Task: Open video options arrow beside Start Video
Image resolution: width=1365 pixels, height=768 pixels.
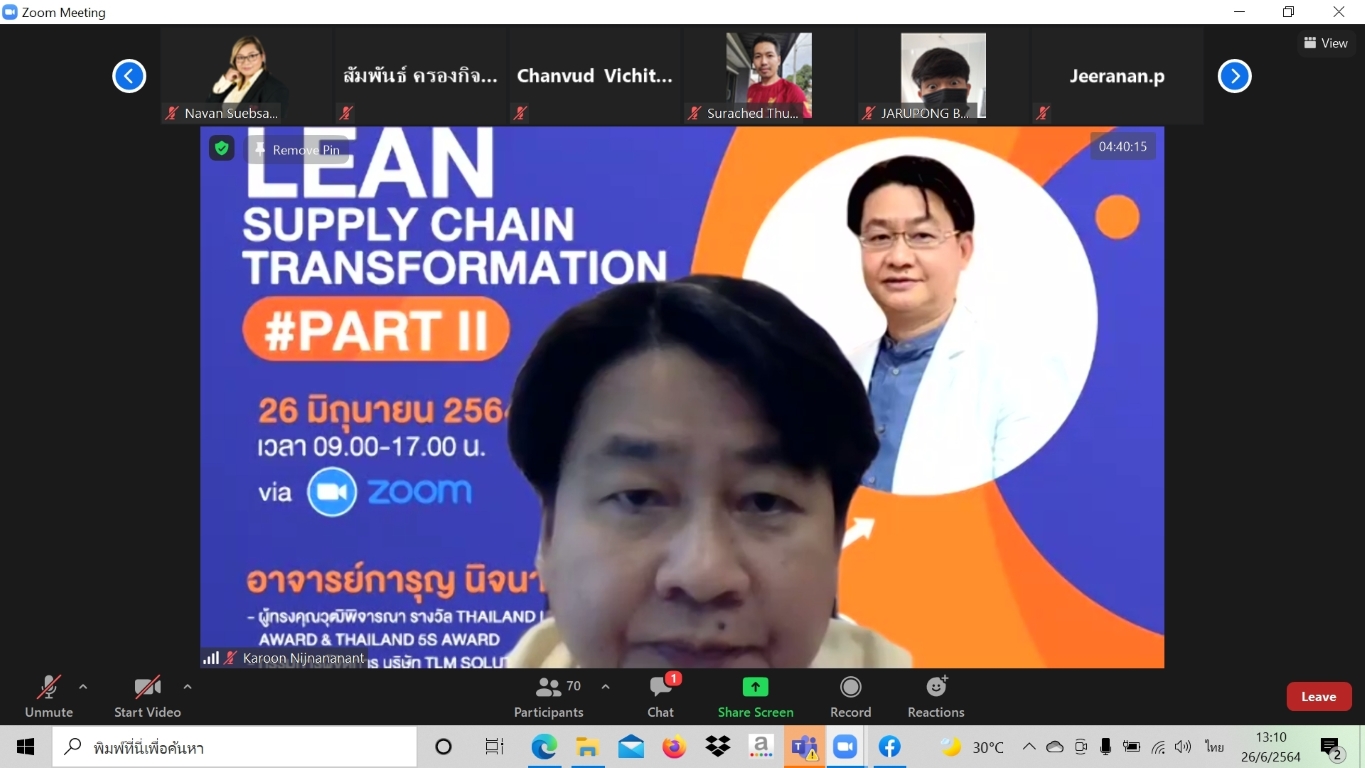Action: (x=187, y=687)
